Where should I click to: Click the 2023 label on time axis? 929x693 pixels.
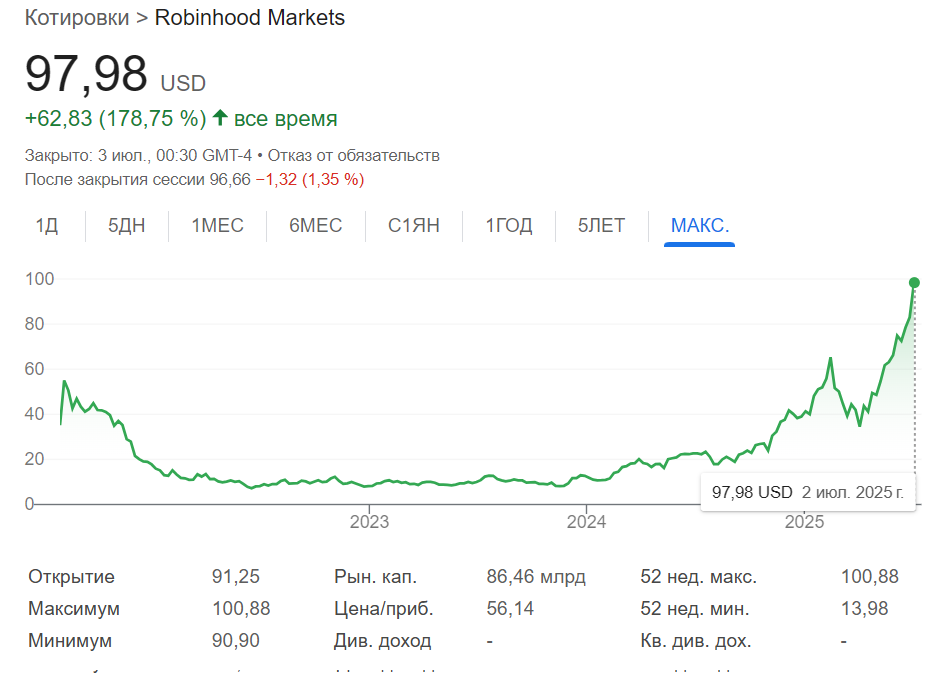(x=369, y=521)
